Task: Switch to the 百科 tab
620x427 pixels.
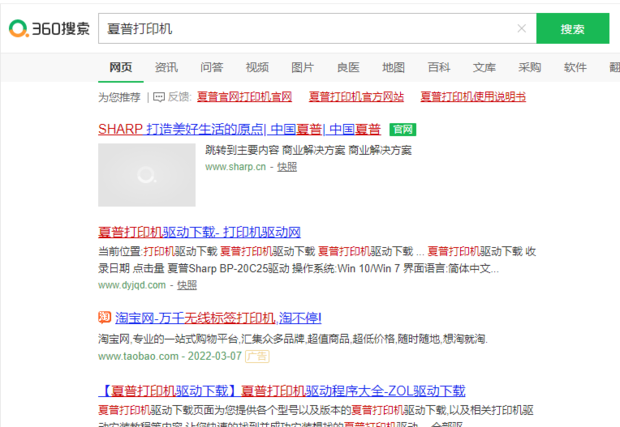Action: click(x=439, y=67)
